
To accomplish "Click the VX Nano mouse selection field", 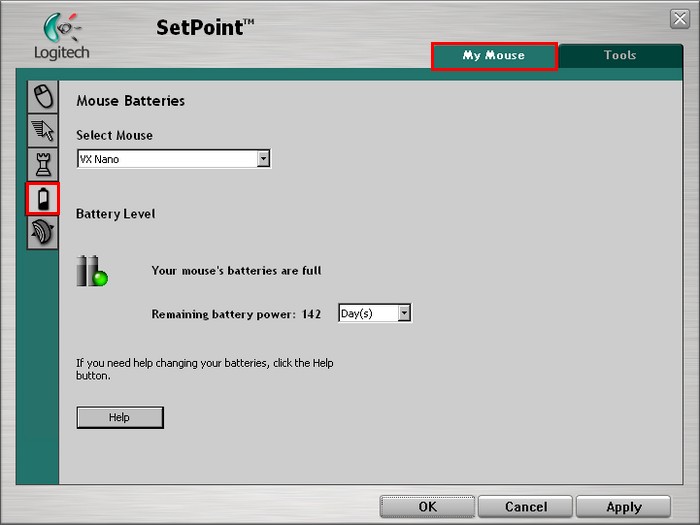I will [174, 159].
